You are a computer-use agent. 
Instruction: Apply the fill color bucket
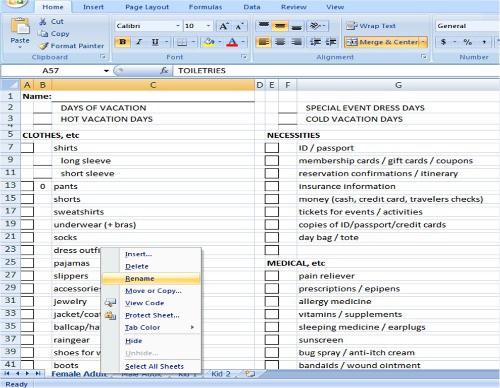[209, 42]
